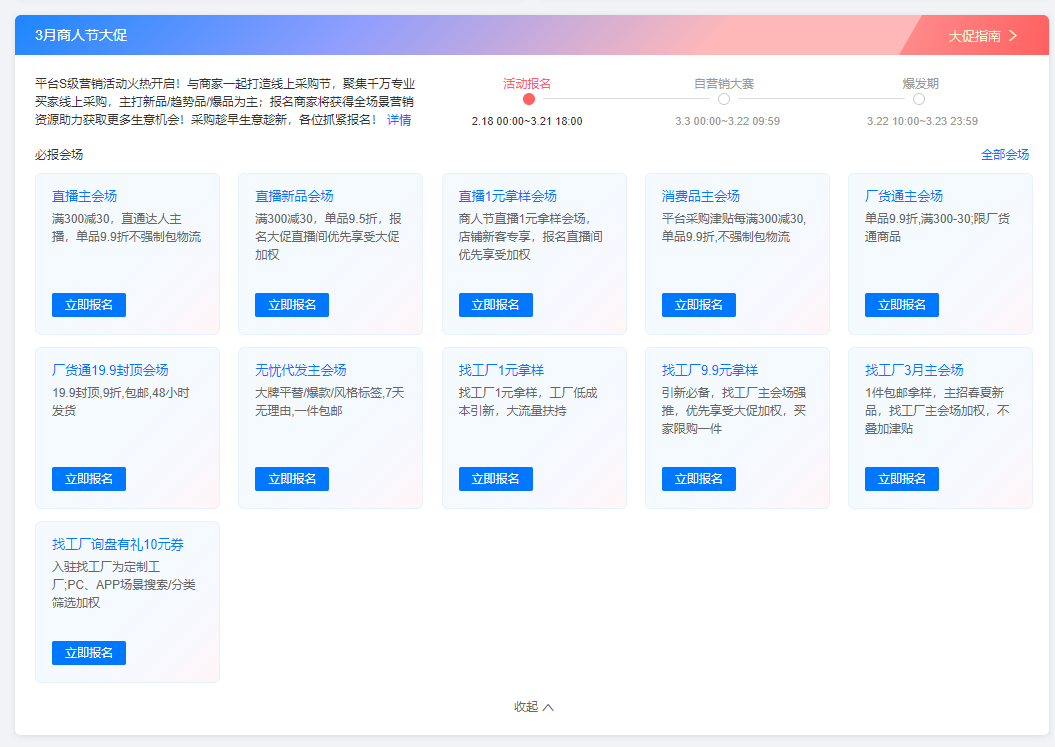Open the 直播1元拿样会场 venue page
This screenshot has width=1055, height=747.
coord(507,196)
